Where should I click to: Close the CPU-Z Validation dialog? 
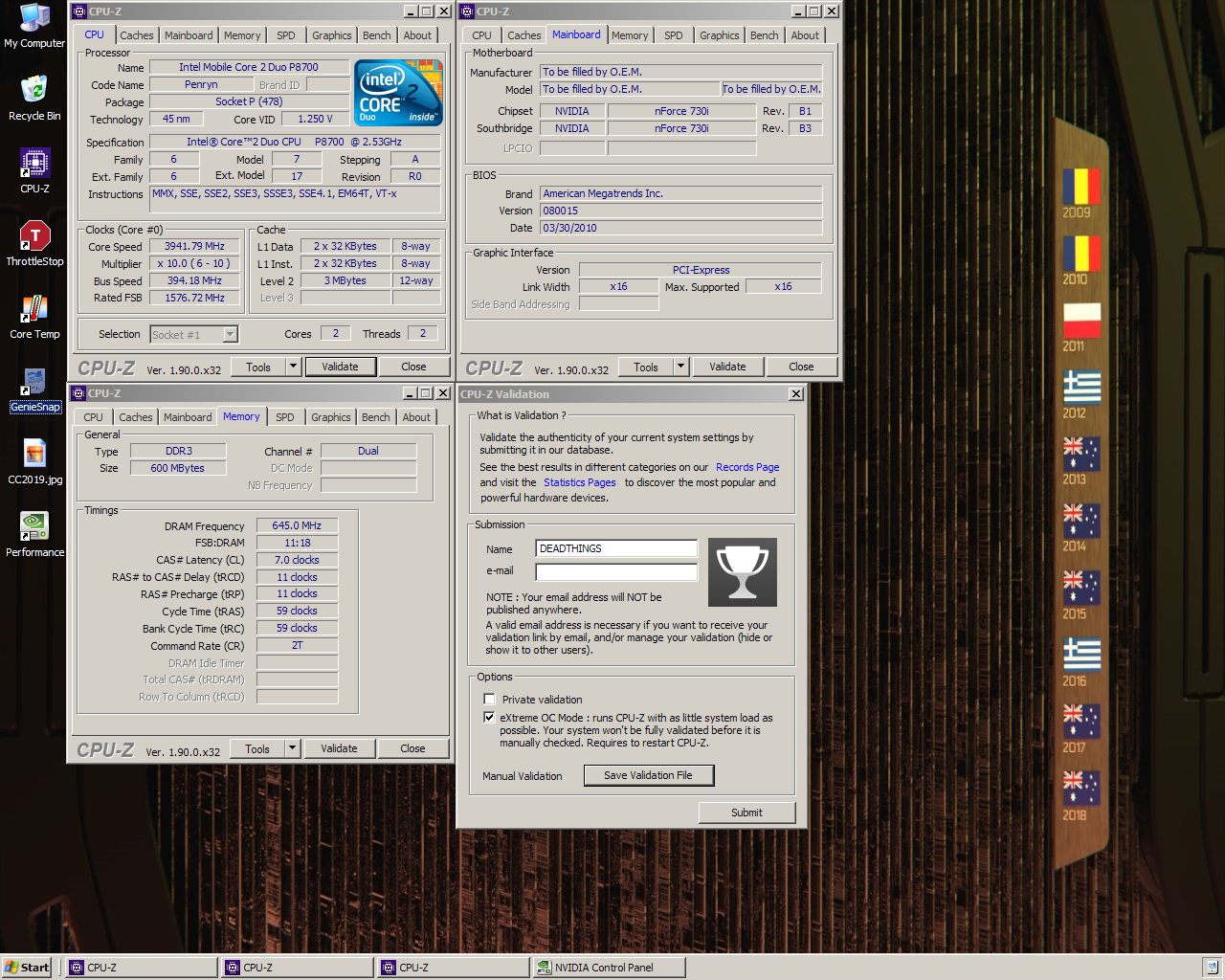[x=796, y=394]
